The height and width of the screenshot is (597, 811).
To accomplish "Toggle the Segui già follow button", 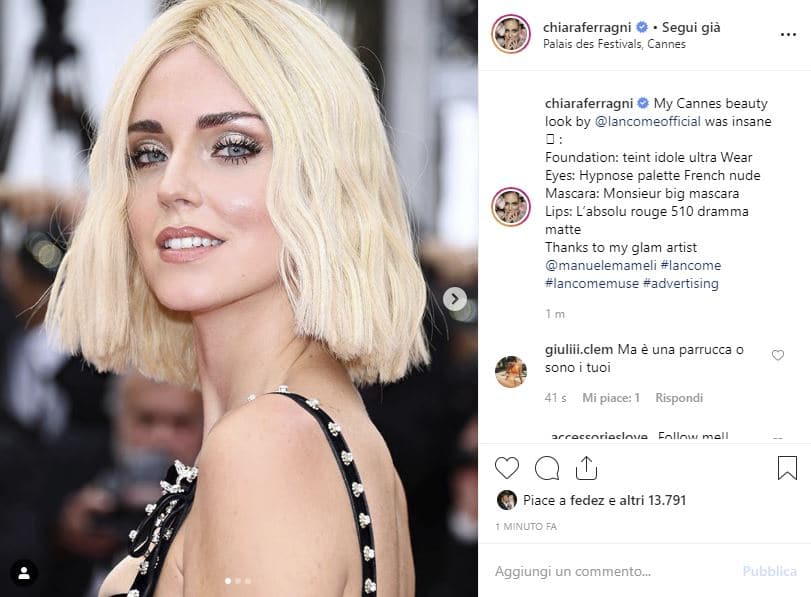I will [691, 27].
